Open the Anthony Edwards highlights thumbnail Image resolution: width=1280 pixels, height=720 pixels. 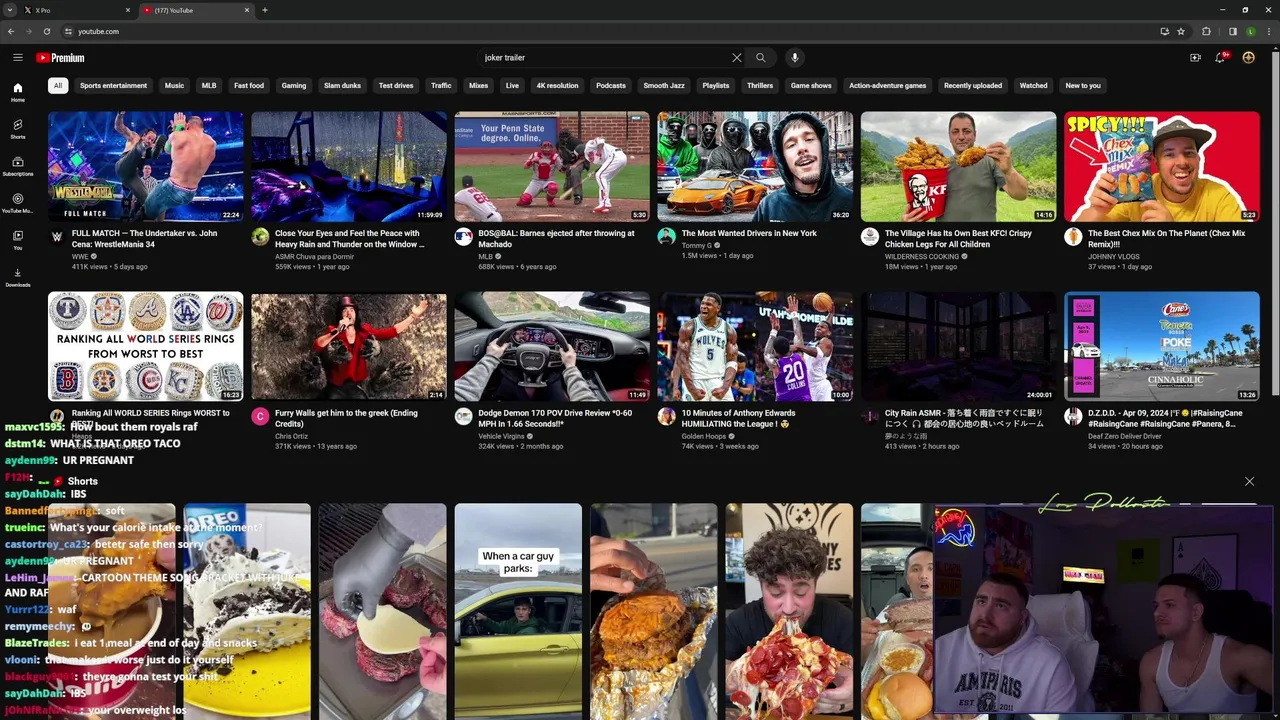click(x=755, y=346)
